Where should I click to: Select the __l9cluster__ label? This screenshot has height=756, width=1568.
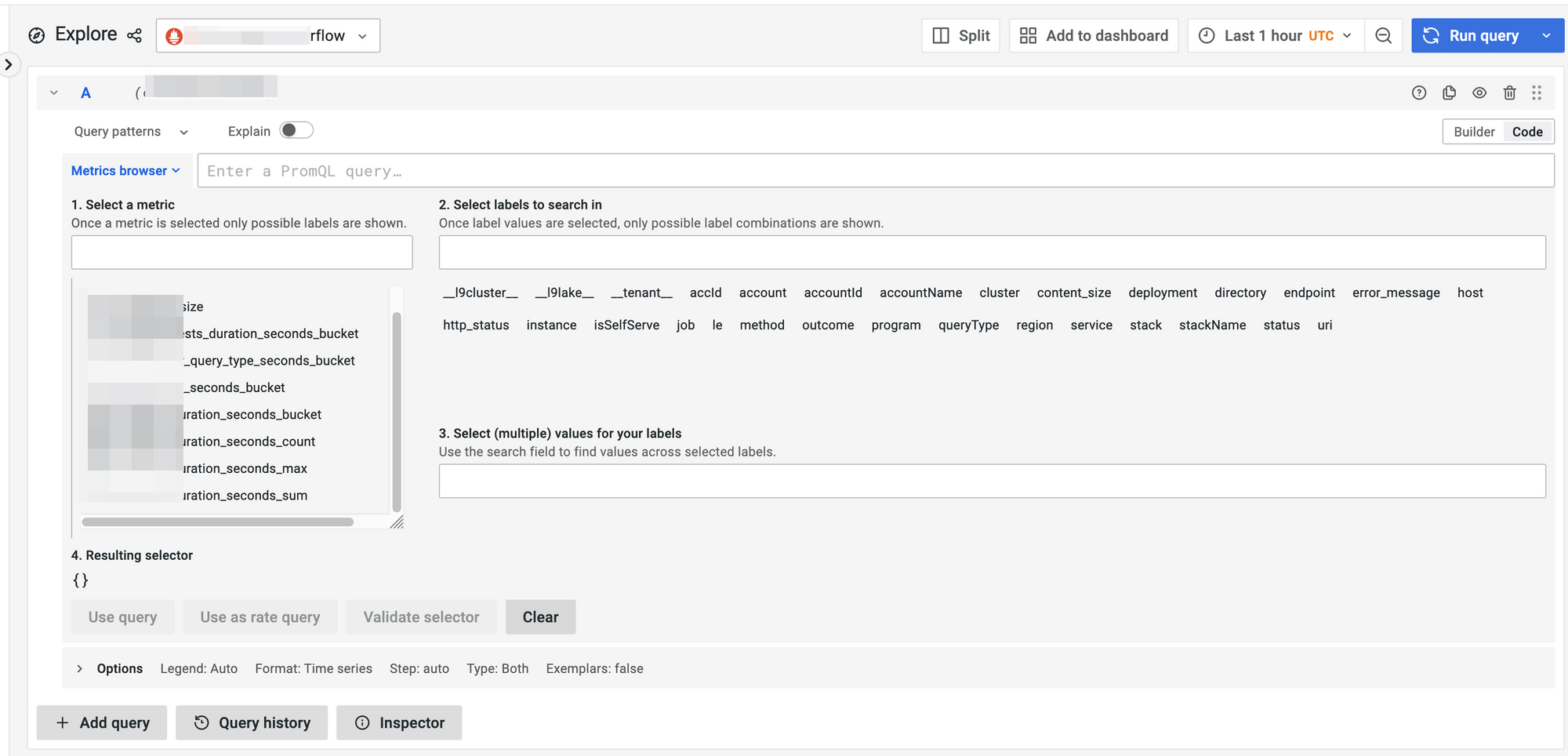point(481,293)
